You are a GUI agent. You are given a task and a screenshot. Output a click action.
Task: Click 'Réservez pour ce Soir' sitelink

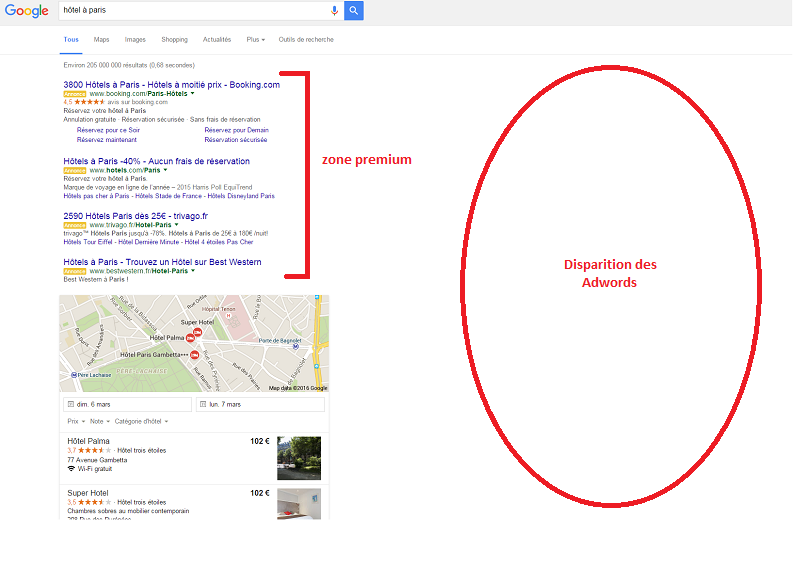click(108, 130)
